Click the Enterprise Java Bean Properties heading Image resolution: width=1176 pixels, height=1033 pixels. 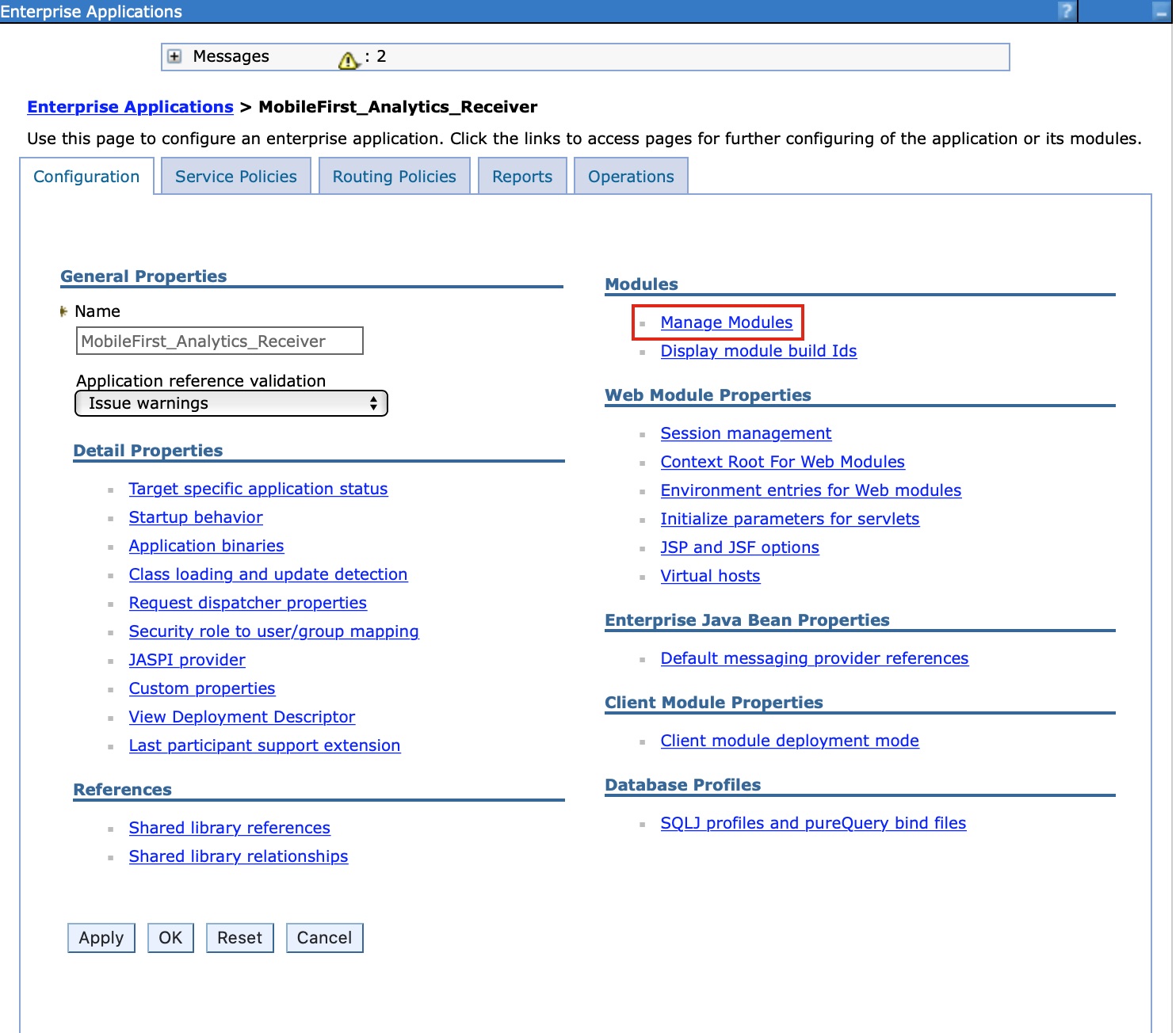[747, 620]
